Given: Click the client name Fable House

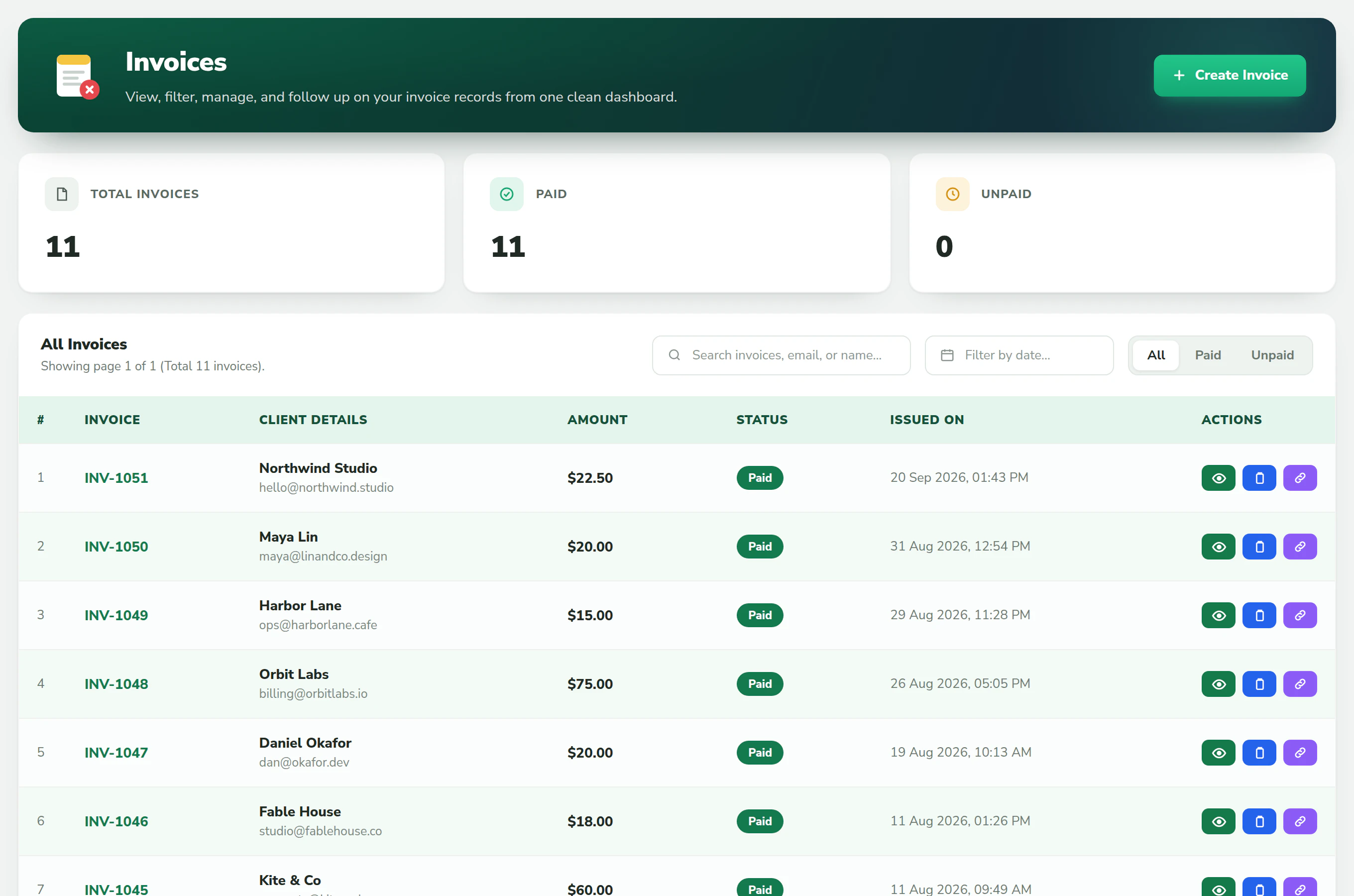Looking at the screenshot, I should [x=300, y=811].
